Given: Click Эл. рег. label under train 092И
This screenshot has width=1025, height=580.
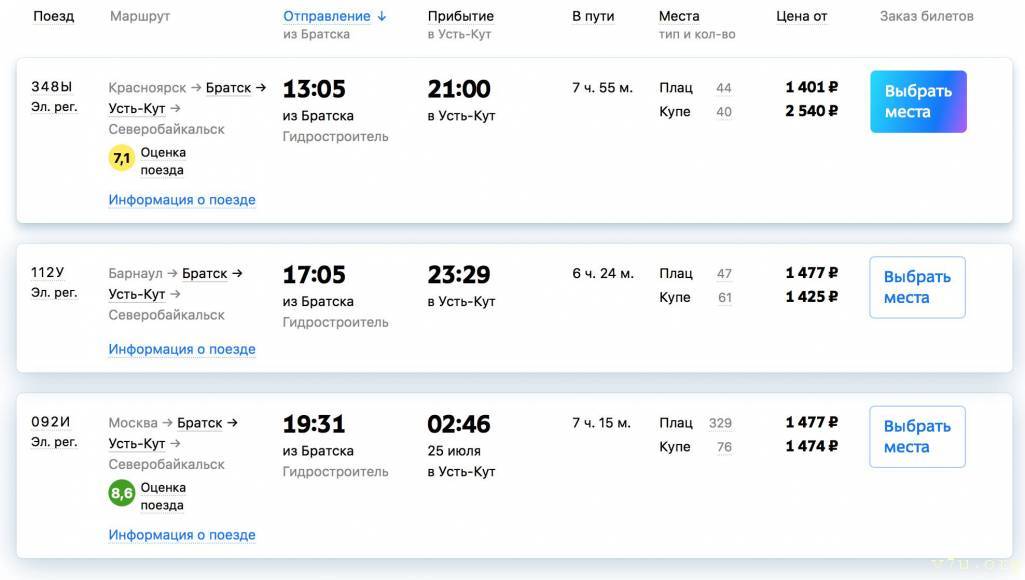Looking at the screenshot, I should pos(54,442).
